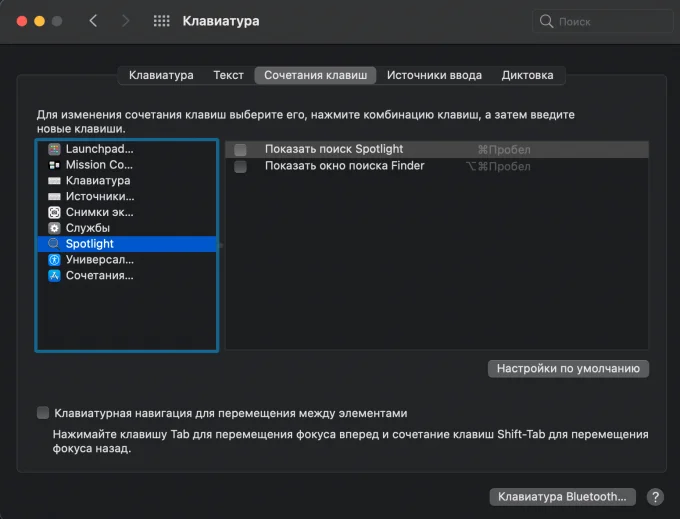Go back with the left chevron

click(93, 21)
